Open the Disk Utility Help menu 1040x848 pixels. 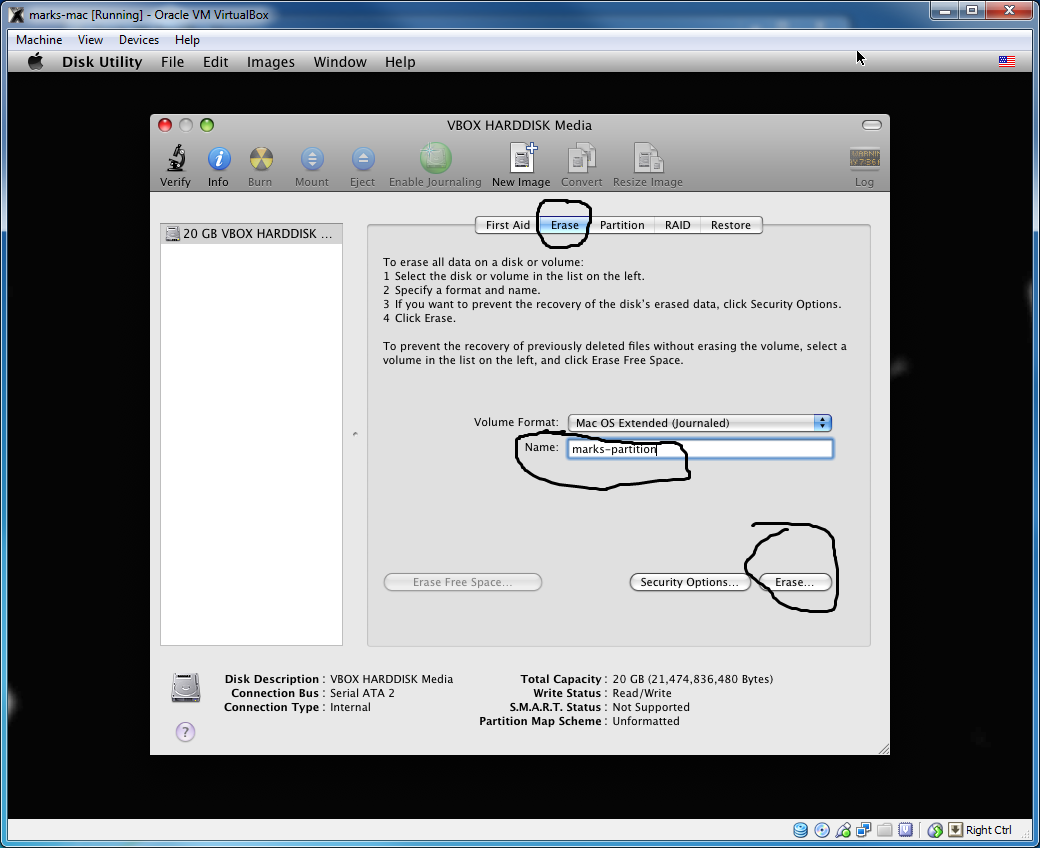[400, 62]
